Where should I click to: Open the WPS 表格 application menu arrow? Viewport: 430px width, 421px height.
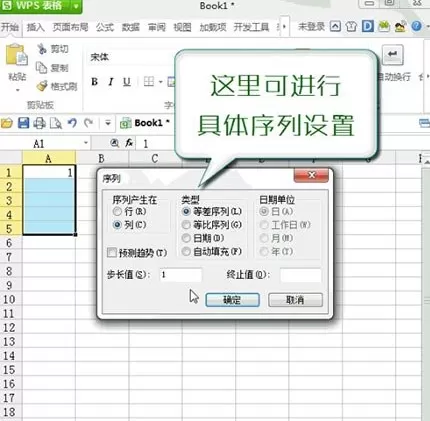(76, 6)
